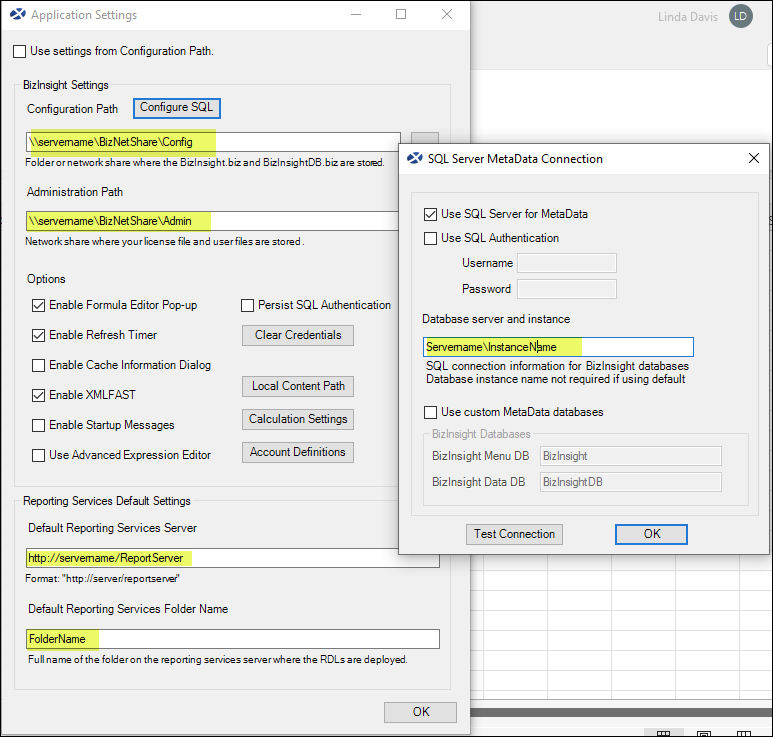Viewport: 773px width, 737px height.
Task: Click the Linda Davis account name
Action: 688,17
